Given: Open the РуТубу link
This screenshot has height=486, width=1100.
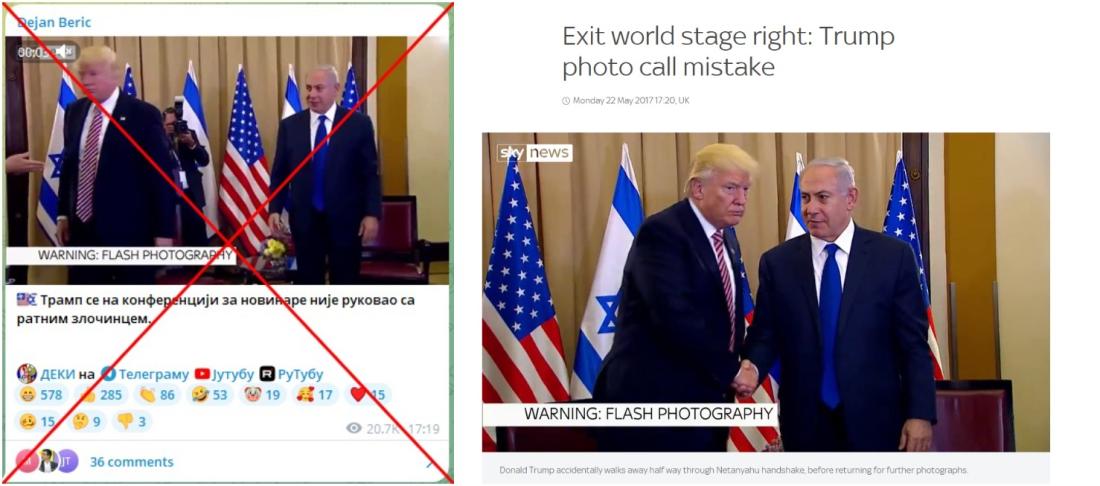Looking at the screenshot, I should click(300, 374).
